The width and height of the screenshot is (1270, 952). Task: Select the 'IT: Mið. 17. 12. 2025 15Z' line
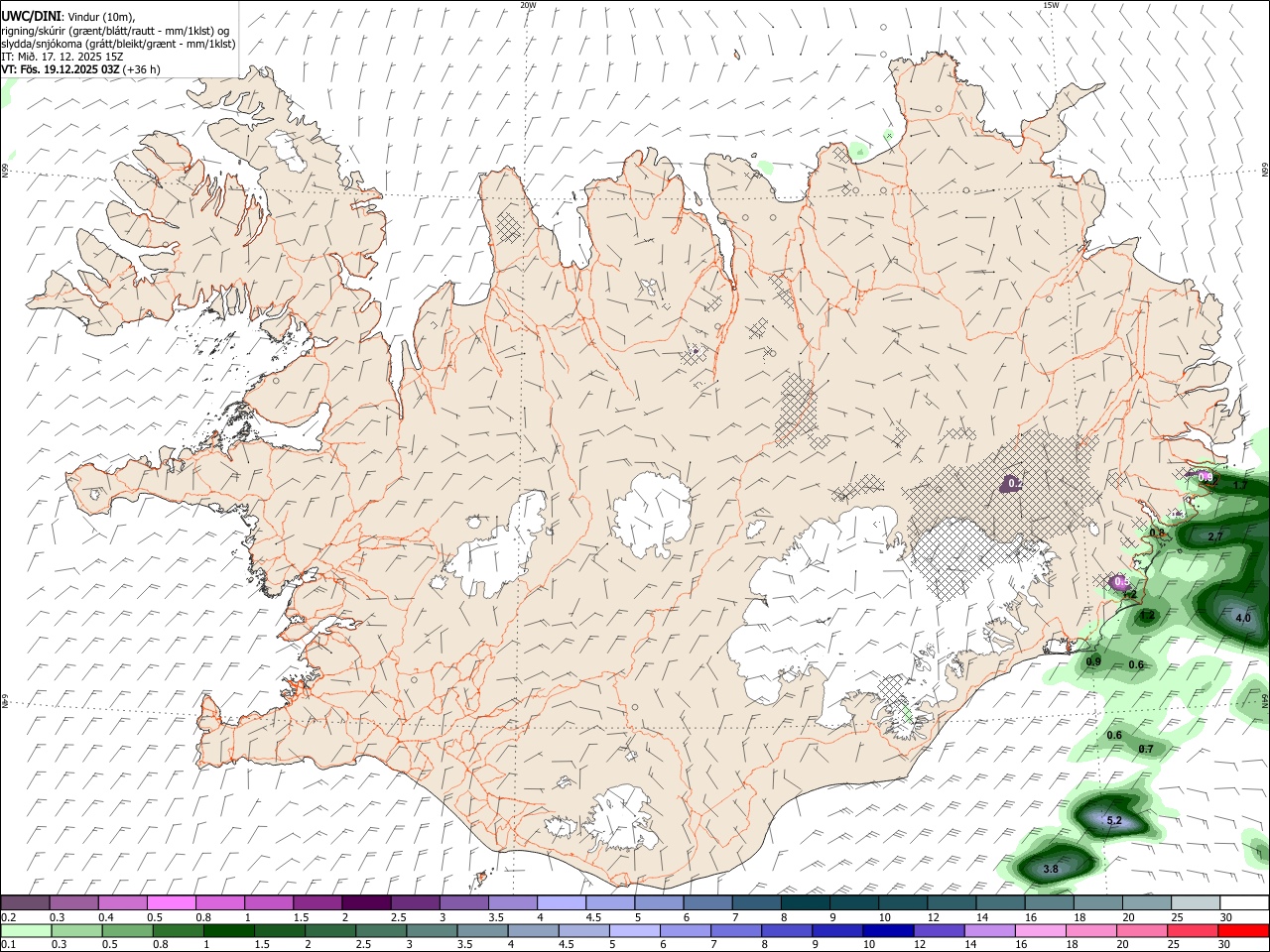(x=62, y=58)
